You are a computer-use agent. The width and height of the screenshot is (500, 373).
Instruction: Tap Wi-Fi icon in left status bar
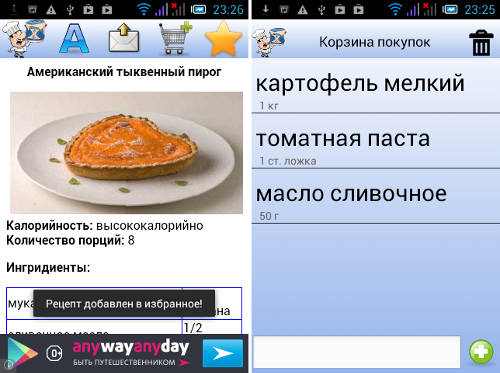pyautogui.click(x=144, y=9)
